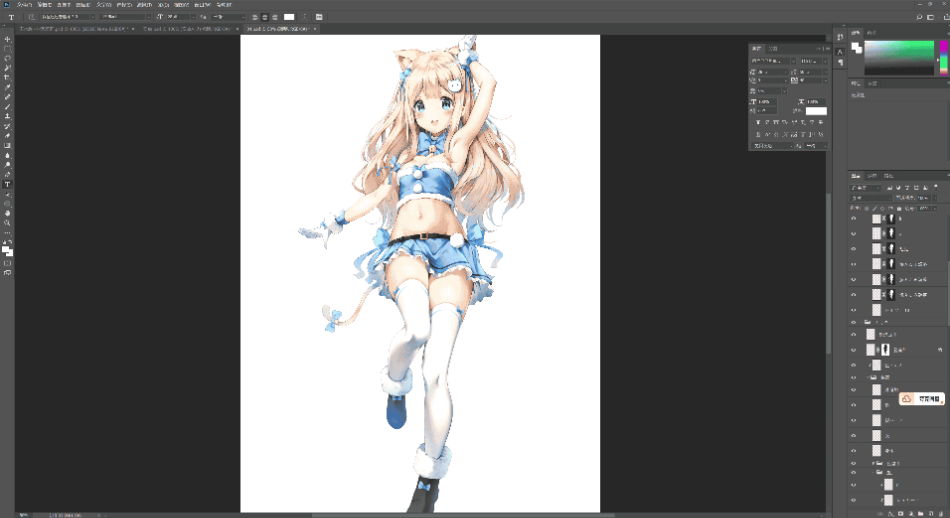Screen dimensions: 950x518
Task: Set right text alignment in options bar
Action: pyautogui.click(x=275, y=17)
